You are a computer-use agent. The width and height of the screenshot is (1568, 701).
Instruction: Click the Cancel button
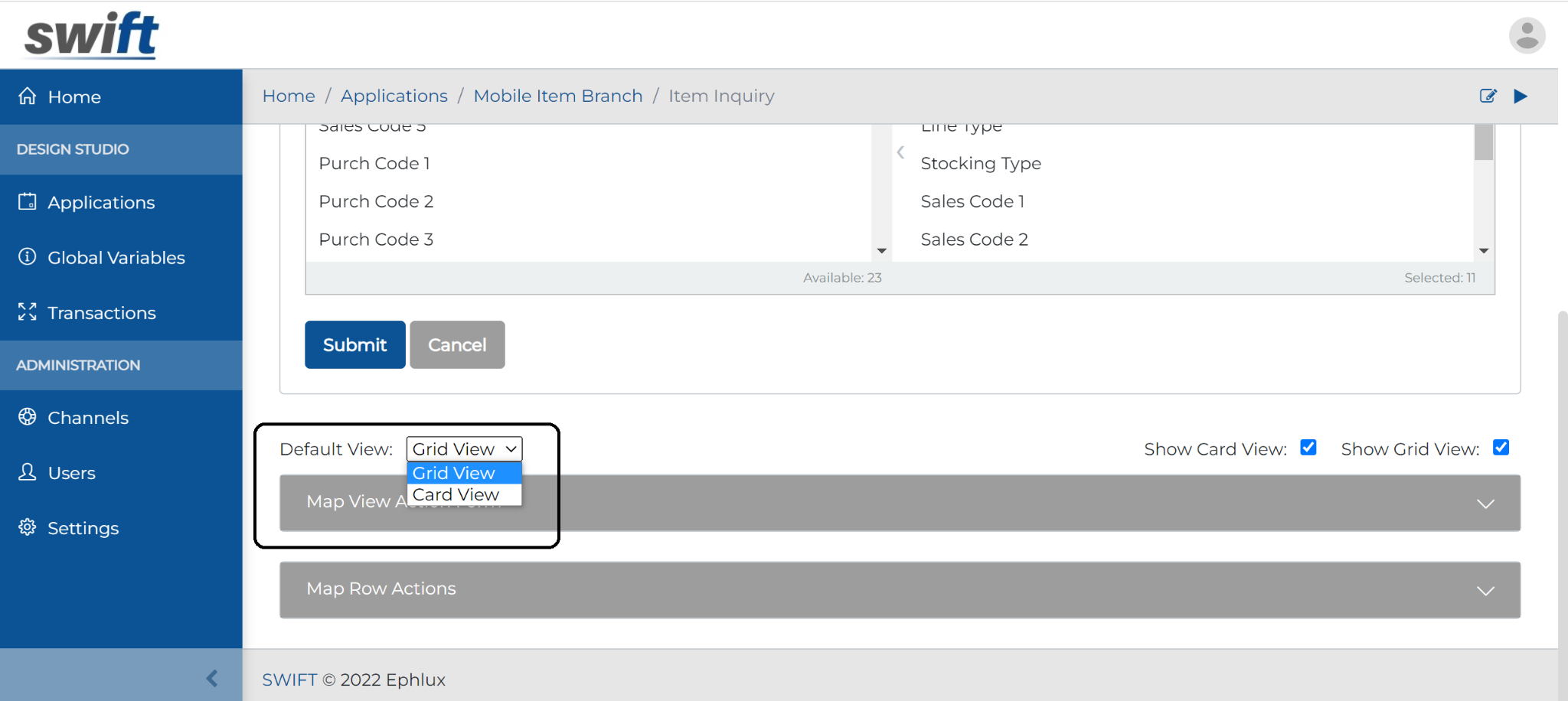point(457,345)
